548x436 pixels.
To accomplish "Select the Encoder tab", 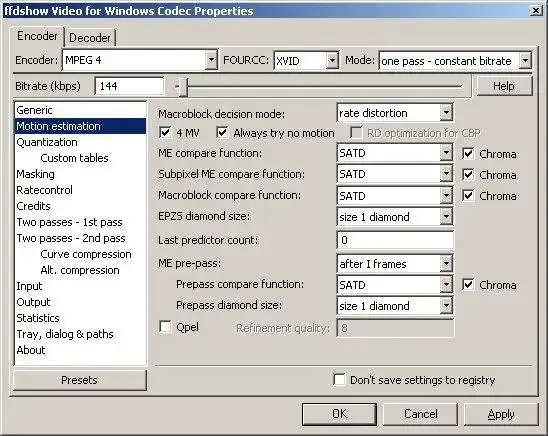I will (37, 36).
